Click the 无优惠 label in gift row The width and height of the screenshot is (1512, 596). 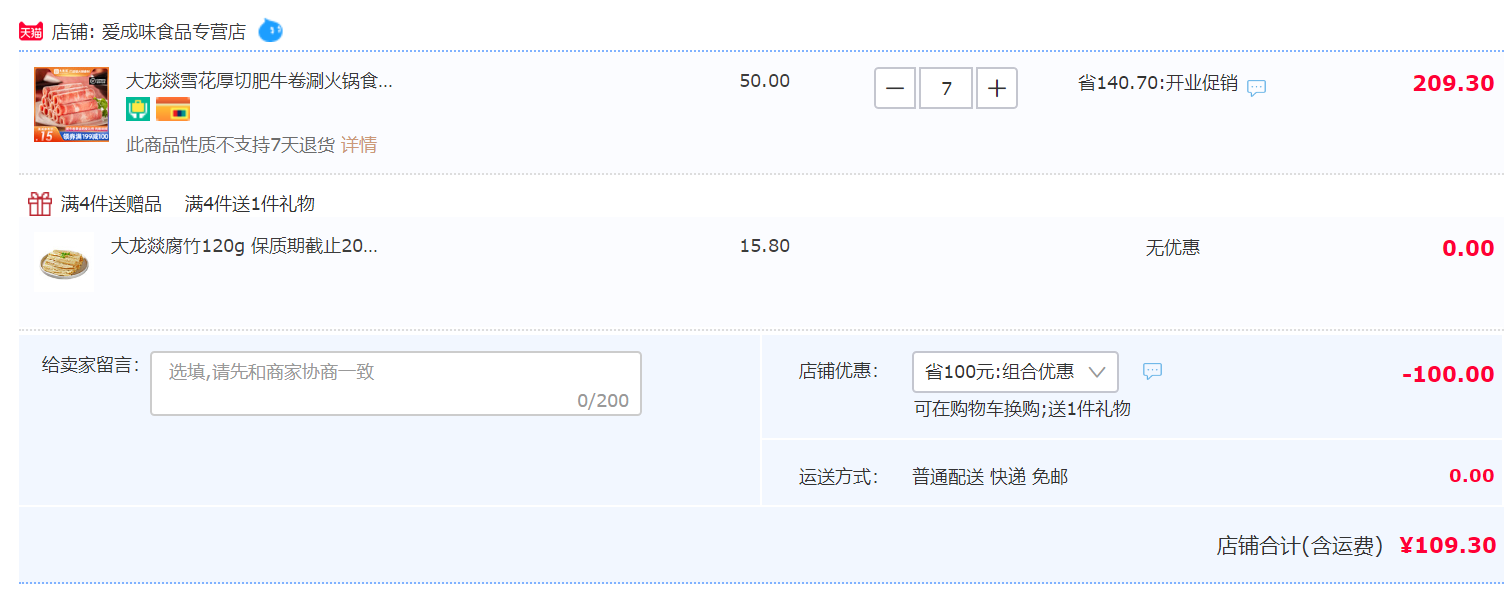click(1173, 247)
